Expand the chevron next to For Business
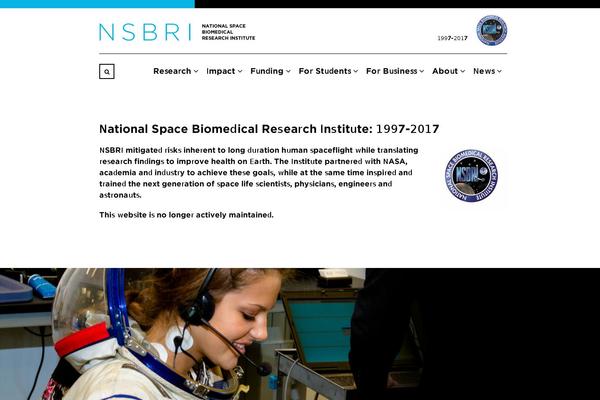 [x=422, y=72]
